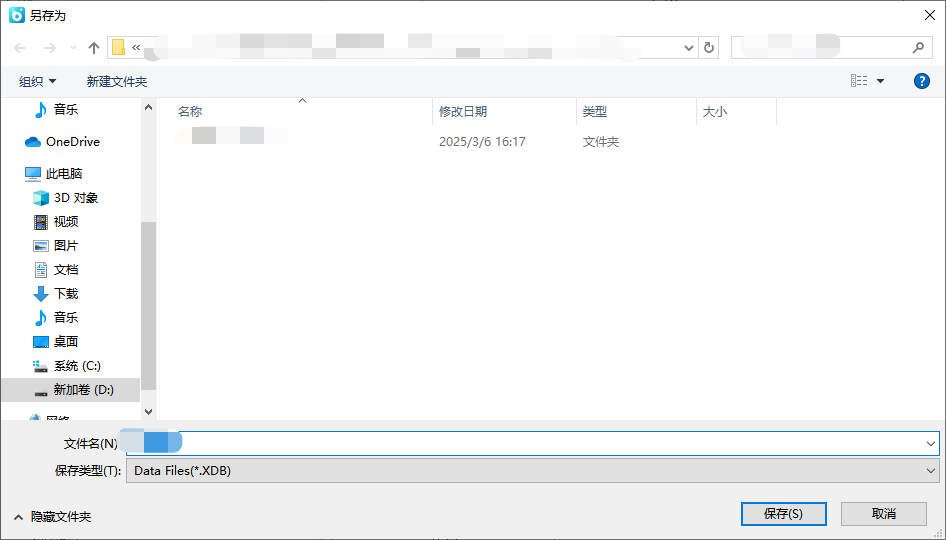Click the 此电脑 computer icon
The height and width of the screenshot is (540, 946).
(x=33, y=174)
